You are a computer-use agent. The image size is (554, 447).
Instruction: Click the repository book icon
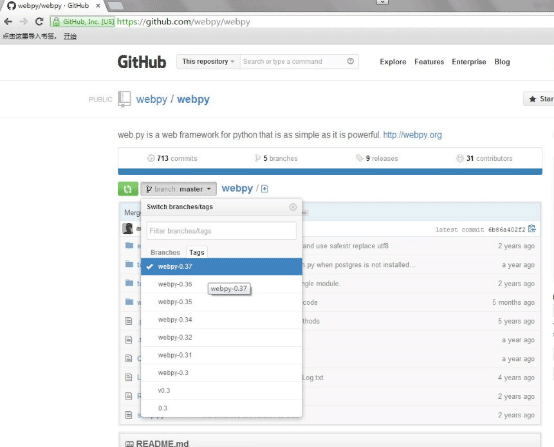124,99
